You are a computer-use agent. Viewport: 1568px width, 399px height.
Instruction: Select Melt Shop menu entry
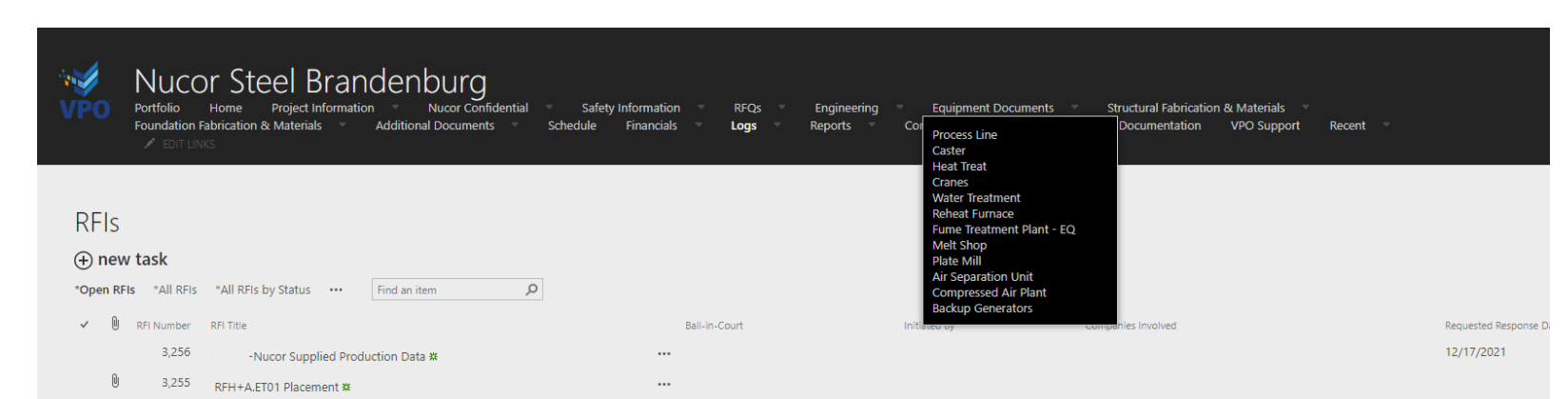click(959, 246)
